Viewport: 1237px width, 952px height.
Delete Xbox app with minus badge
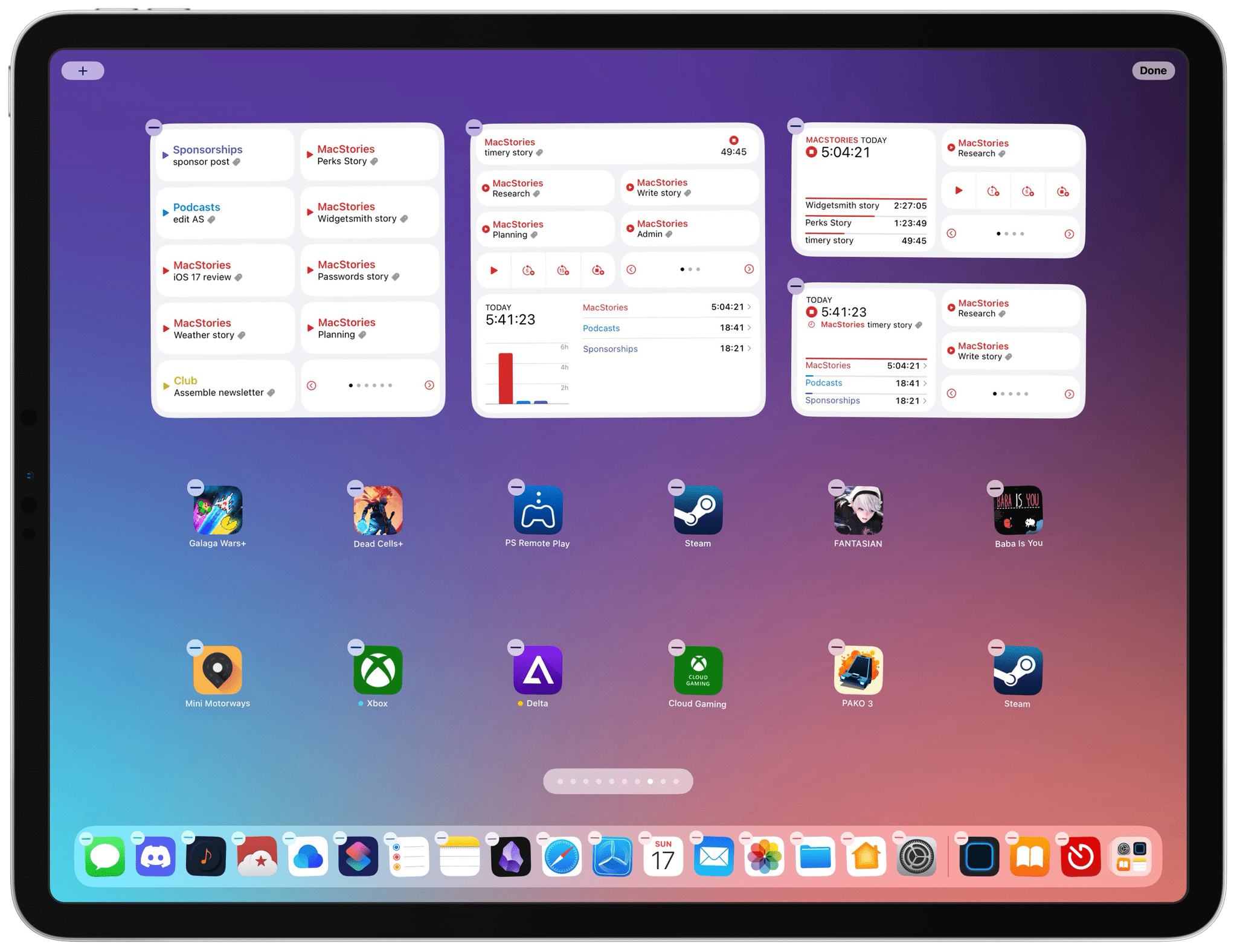tap(356, 648)
